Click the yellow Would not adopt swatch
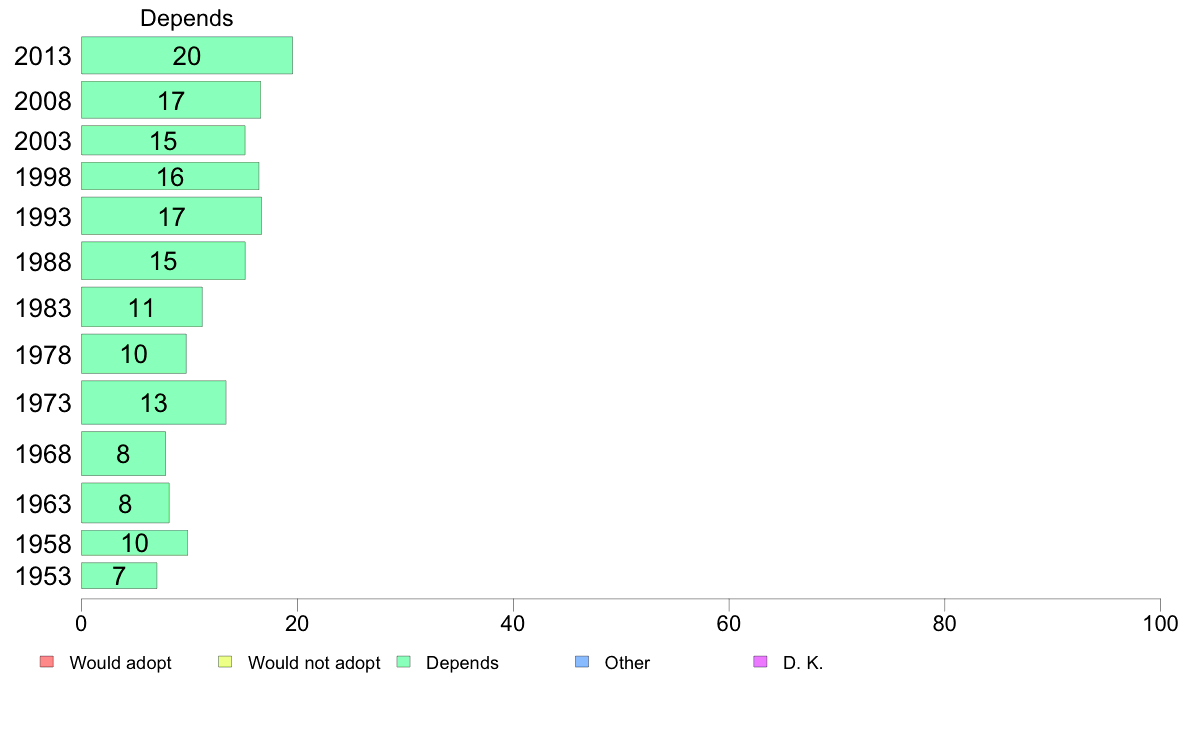1188x736 pixels. pos(225,662)
